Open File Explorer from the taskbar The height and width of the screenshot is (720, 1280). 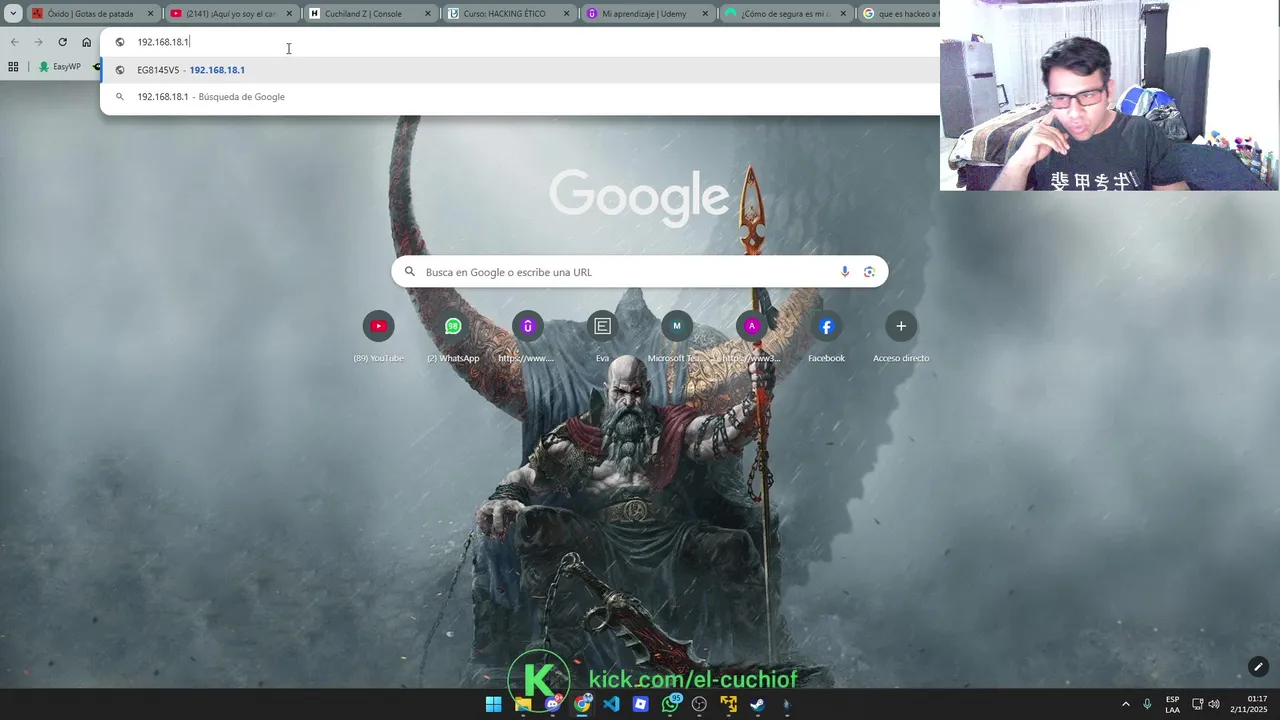[x=523, y=704]
